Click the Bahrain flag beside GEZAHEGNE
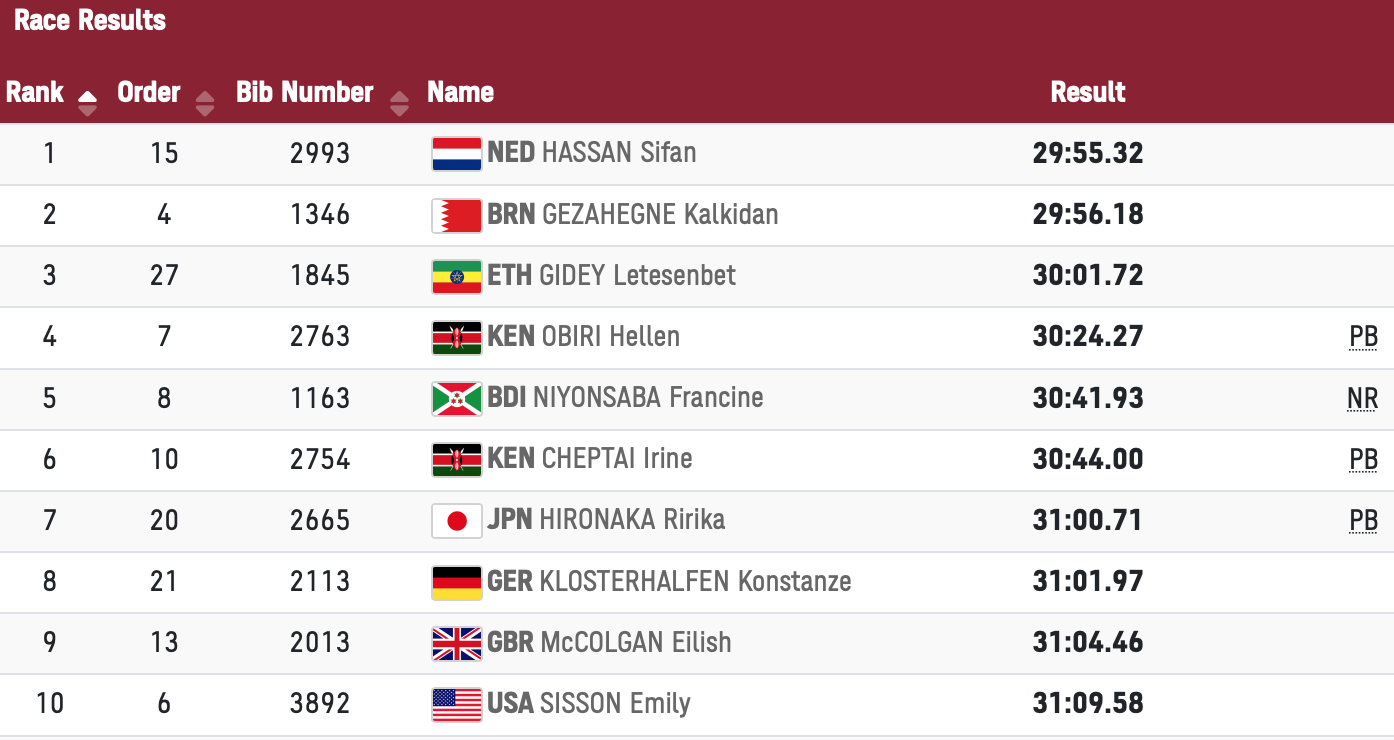1394x740 pixels. (x=456, y=215)
